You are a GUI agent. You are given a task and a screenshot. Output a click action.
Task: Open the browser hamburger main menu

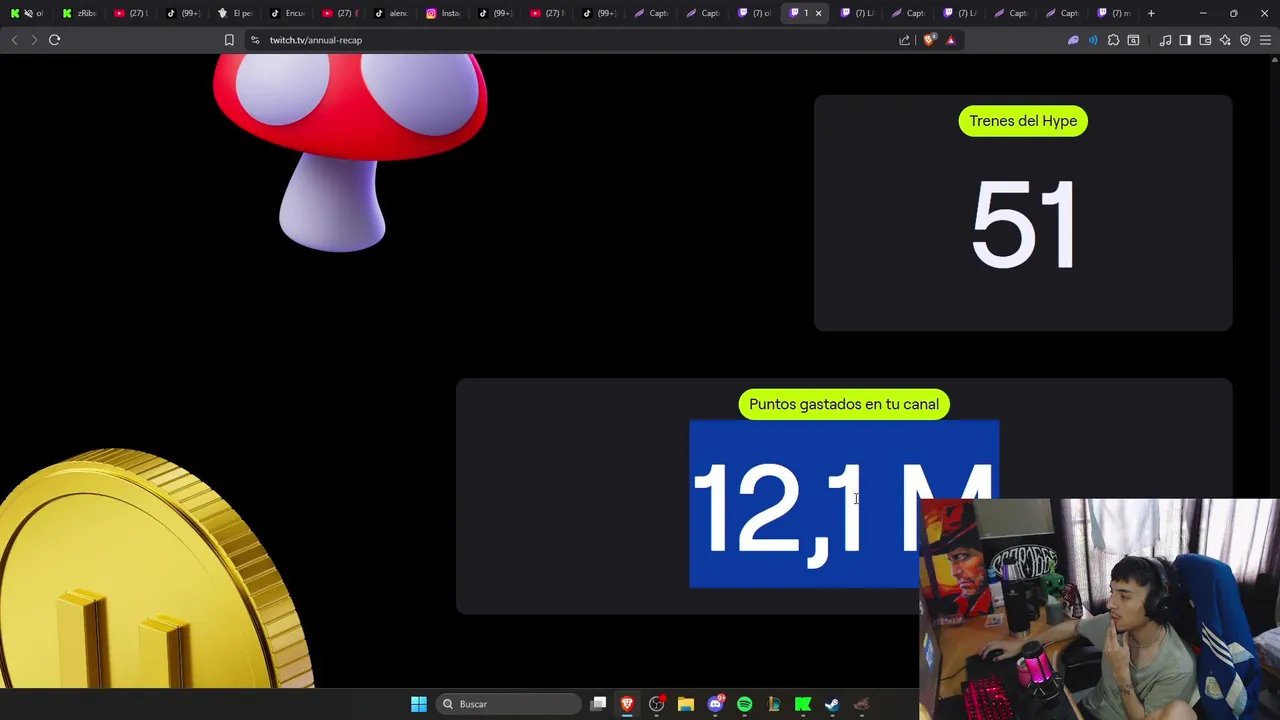coord(1266,40)
